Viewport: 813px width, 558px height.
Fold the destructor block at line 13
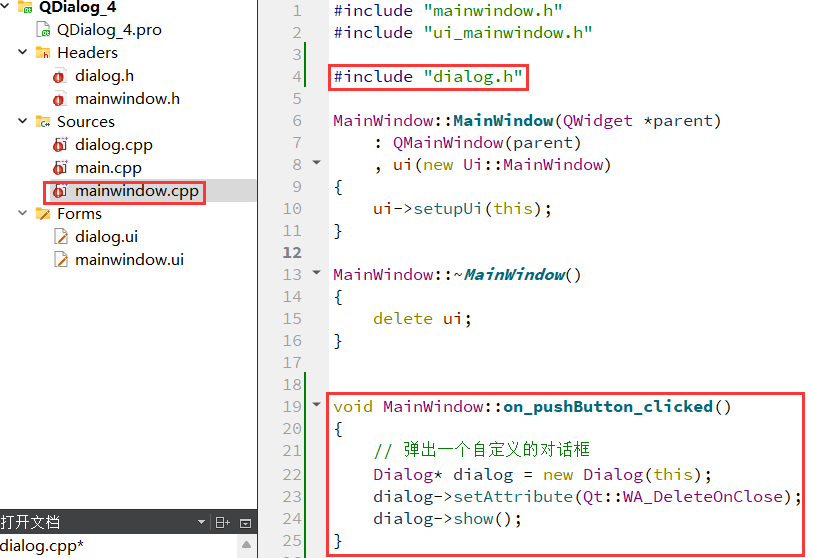pos(316,272)
